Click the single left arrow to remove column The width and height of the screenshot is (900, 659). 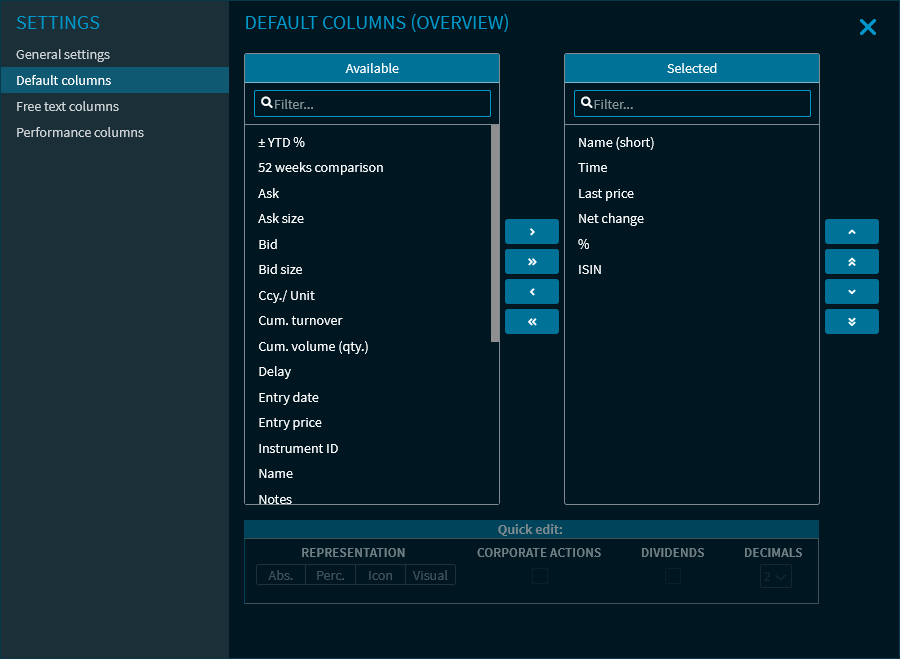click(531, 292)
